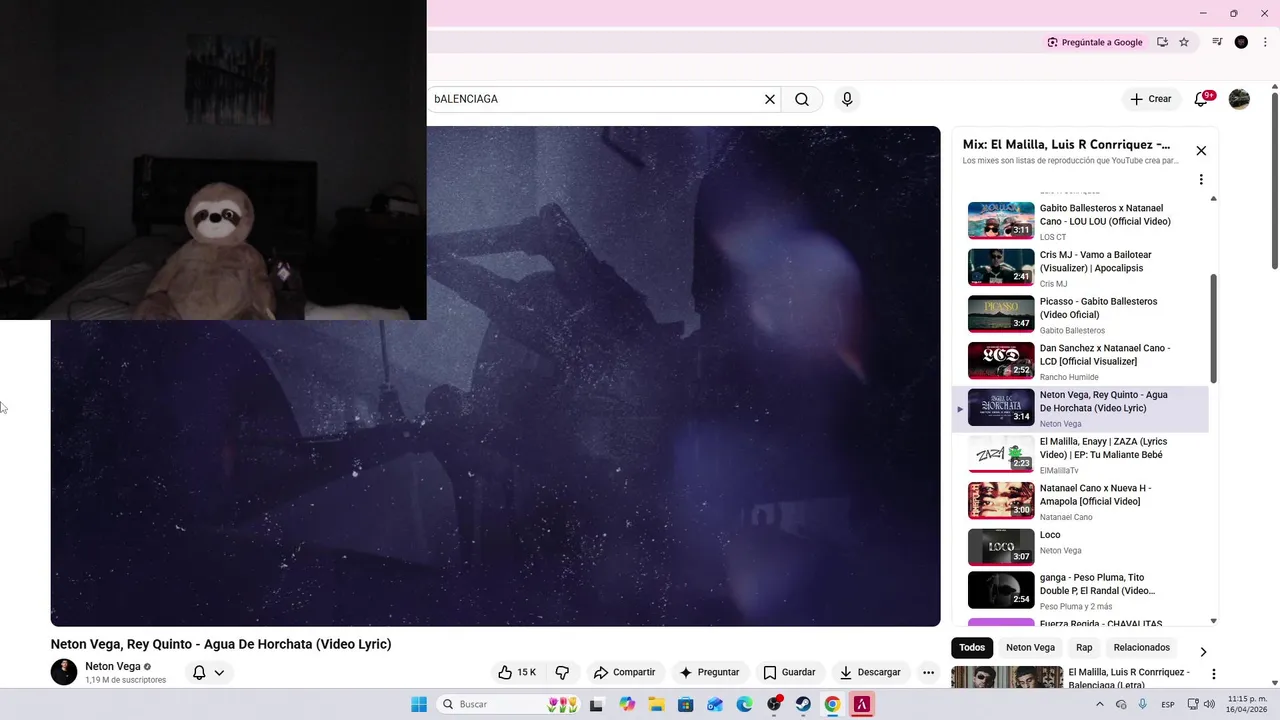Show hidden system tray icons
This screenshot has height=720, width=1280.
pos(1100,704)
